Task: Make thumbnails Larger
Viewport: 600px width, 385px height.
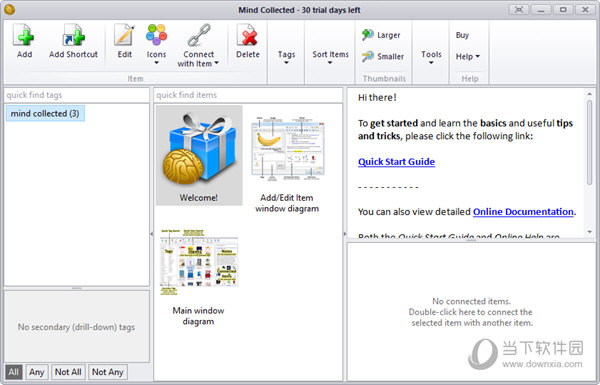Action: click(x=381, y=35)
